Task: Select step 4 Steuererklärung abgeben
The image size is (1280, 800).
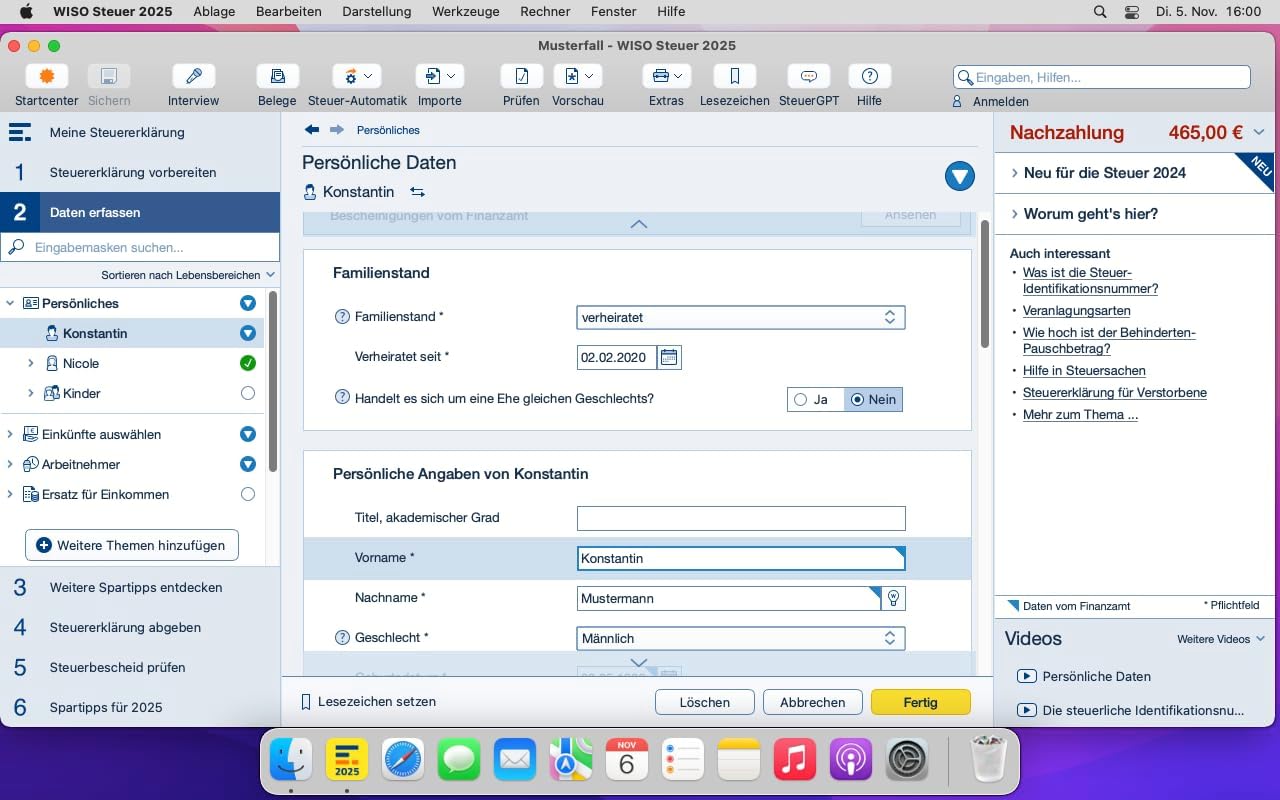Action: click(140, 627)
